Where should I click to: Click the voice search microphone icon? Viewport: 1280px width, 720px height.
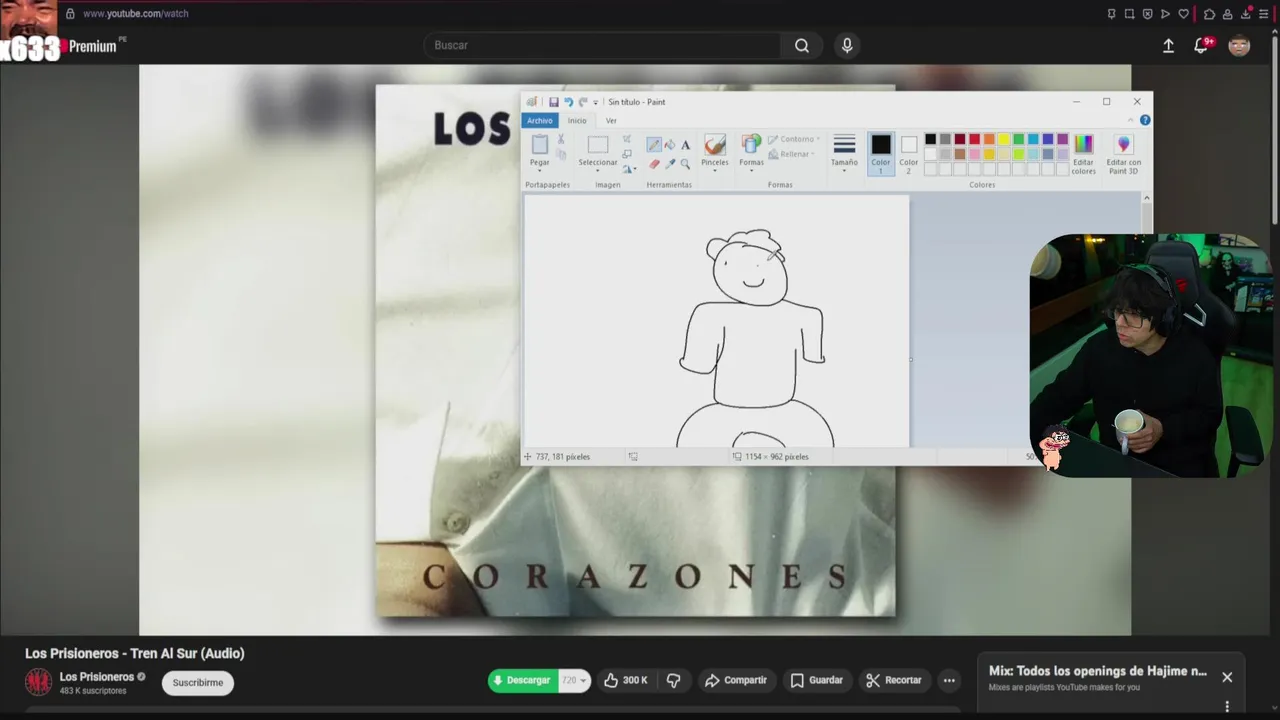coord(847,45)
